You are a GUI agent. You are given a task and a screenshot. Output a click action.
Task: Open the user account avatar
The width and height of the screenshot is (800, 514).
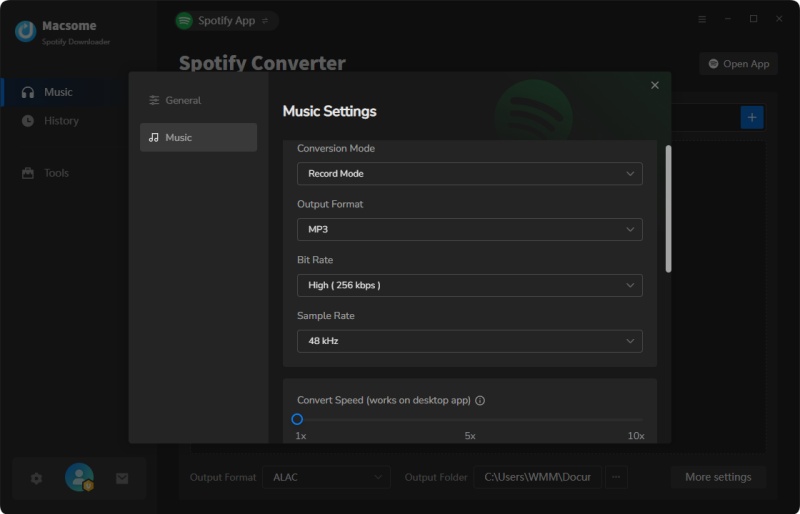(x=79, y=477)
